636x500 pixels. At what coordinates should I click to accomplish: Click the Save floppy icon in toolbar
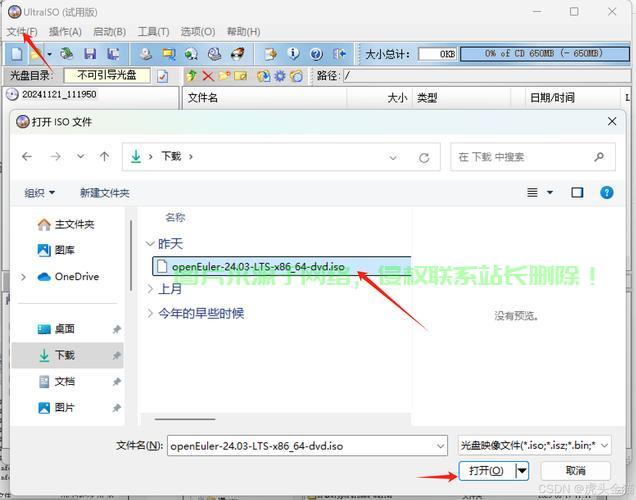pos(90,54)
